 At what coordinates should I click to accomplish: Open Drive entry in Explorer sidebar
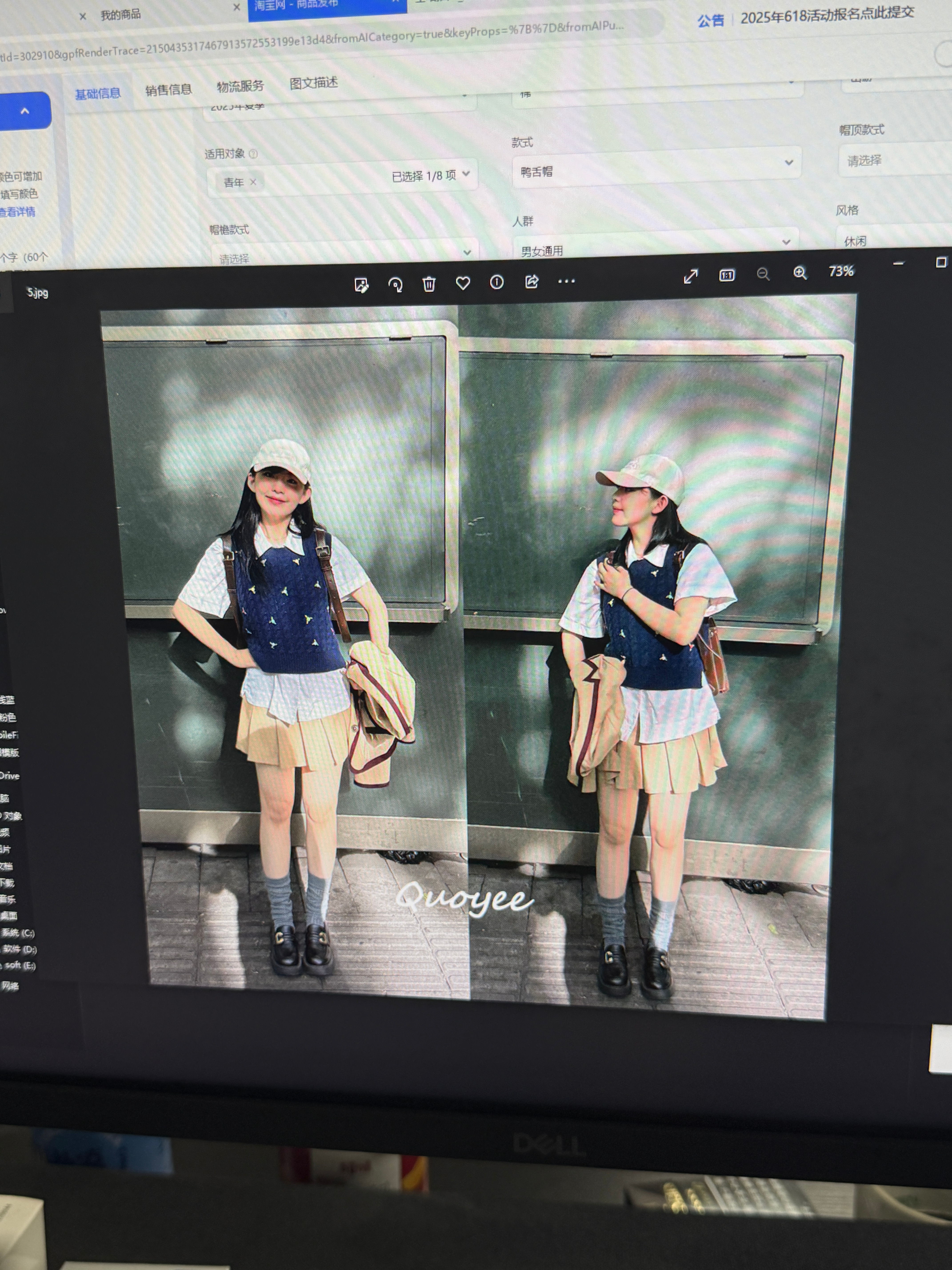click(x=10, y=776)
